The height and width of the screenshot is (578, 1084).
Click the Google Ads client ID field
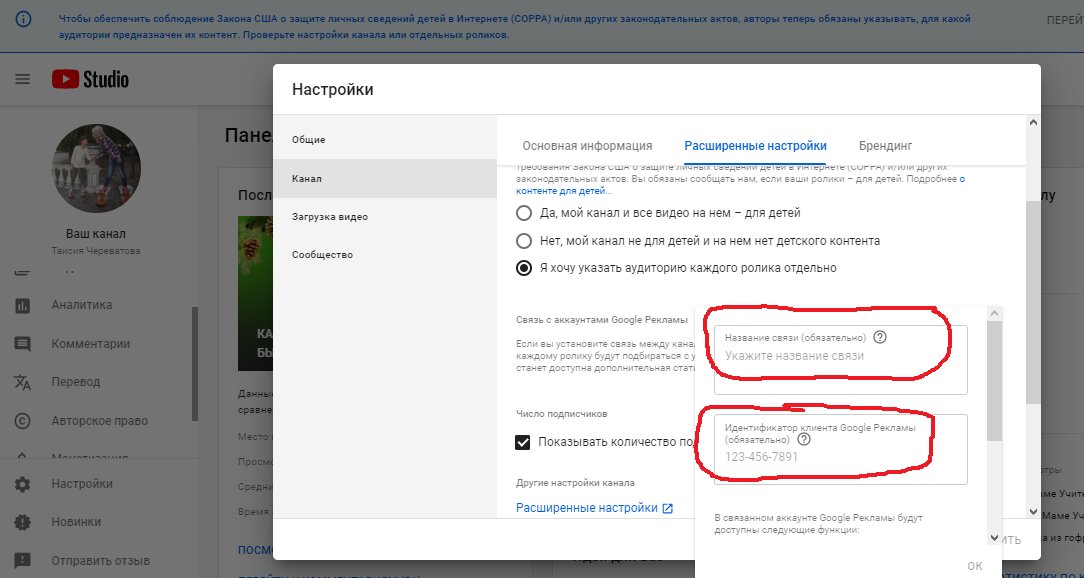[x=841, y=449]
